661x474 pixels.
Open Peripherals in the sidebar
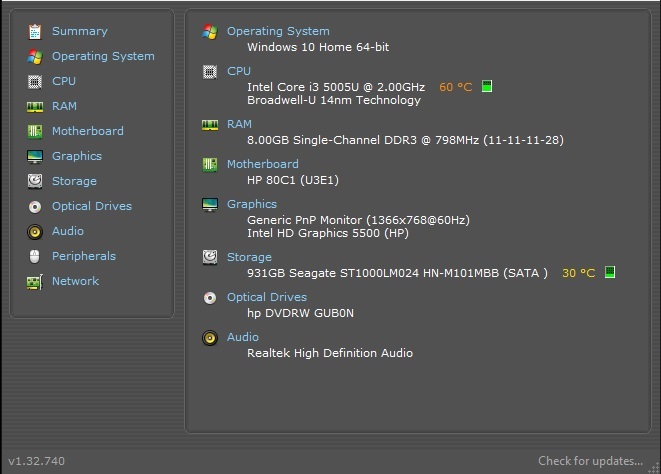(83, 256)
